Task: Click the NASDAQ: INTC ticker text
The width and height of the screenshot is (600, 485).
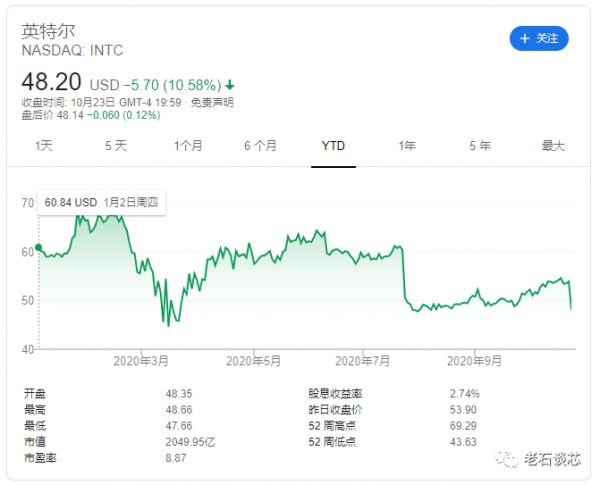Action: click(72, 50)
